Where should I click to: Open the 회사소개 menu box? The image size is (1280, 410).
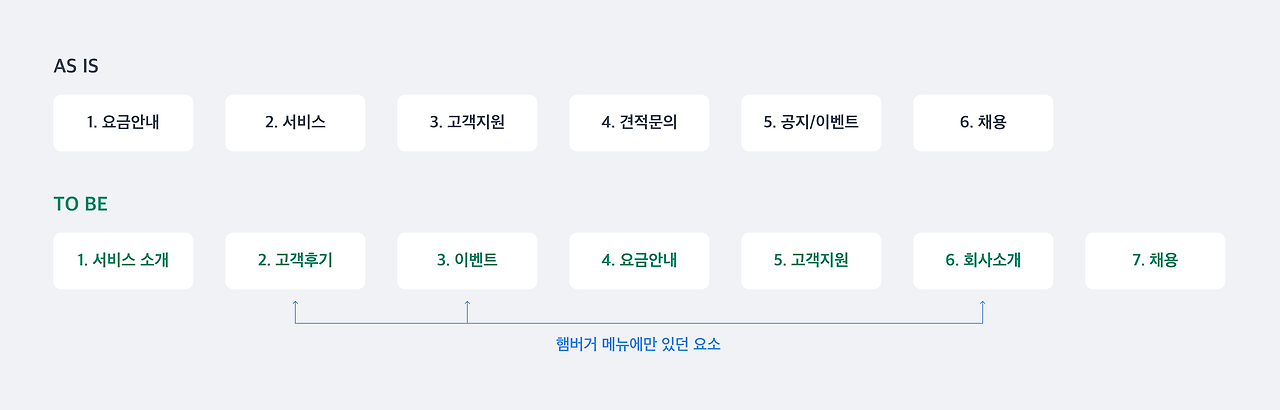tap(983, 261)
